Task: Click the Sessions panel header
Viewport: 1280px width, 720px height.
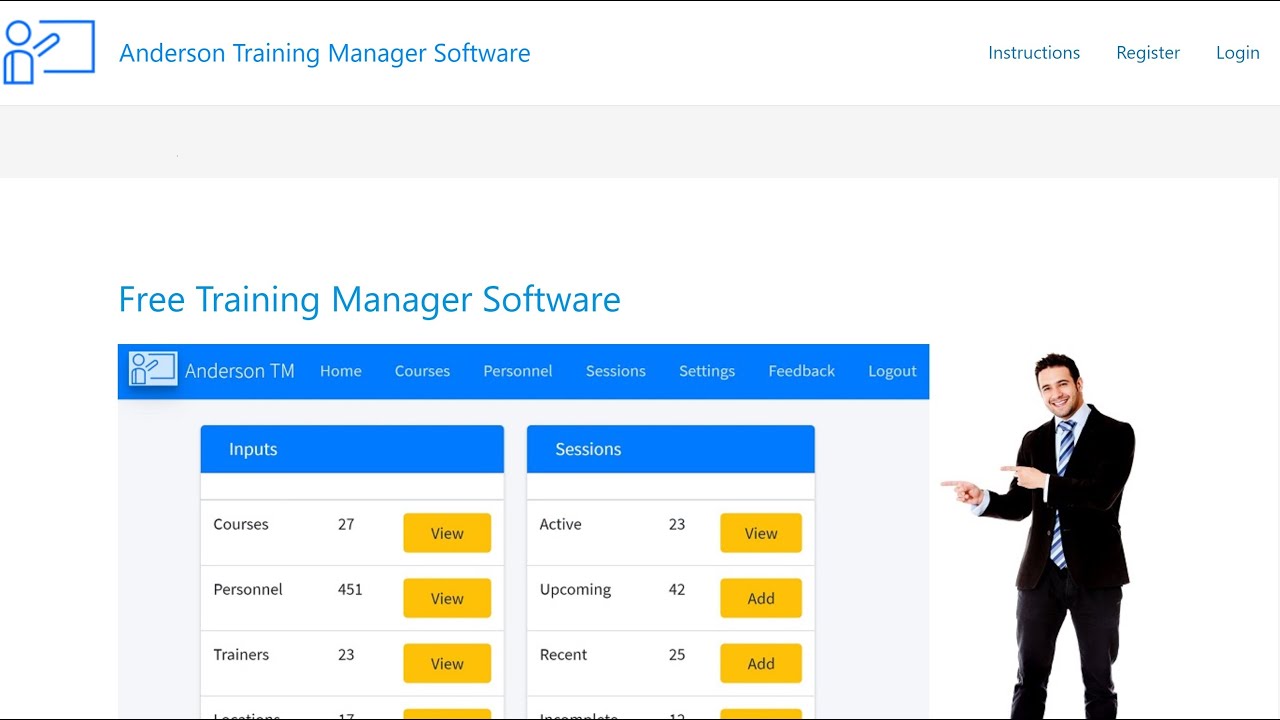Action: coord(671,449)
